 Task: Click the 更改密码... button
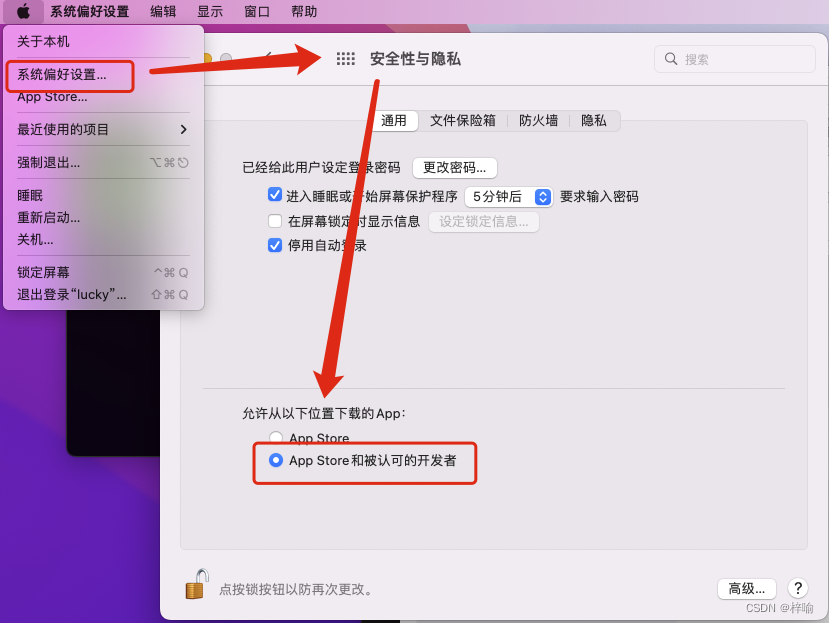point(455,168)
